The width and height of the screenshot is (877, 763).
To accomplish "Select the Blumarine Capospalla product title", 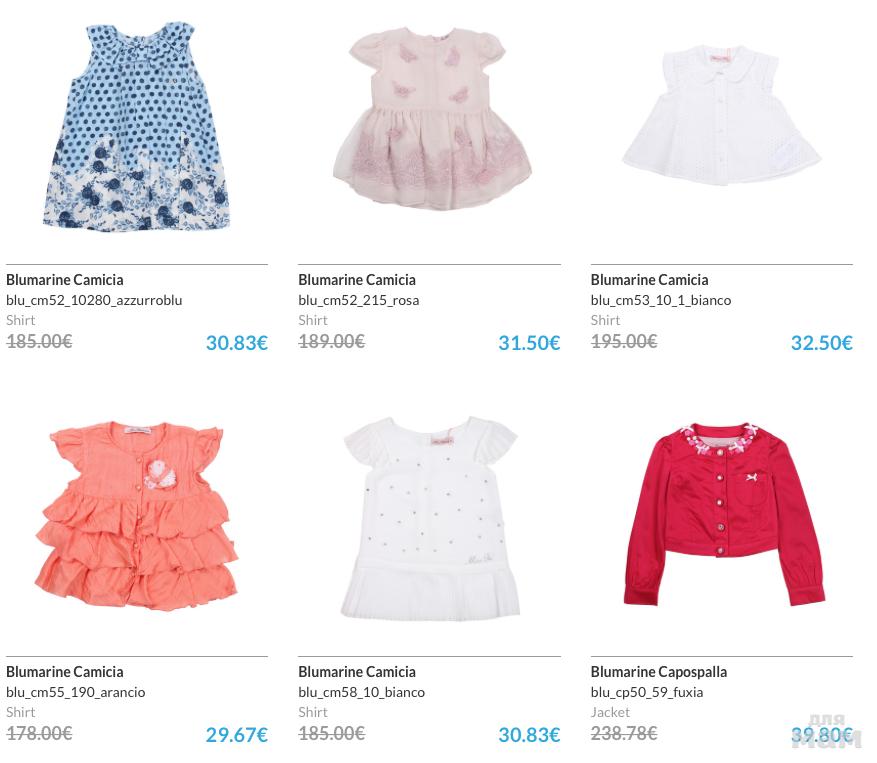I will 658,672.
